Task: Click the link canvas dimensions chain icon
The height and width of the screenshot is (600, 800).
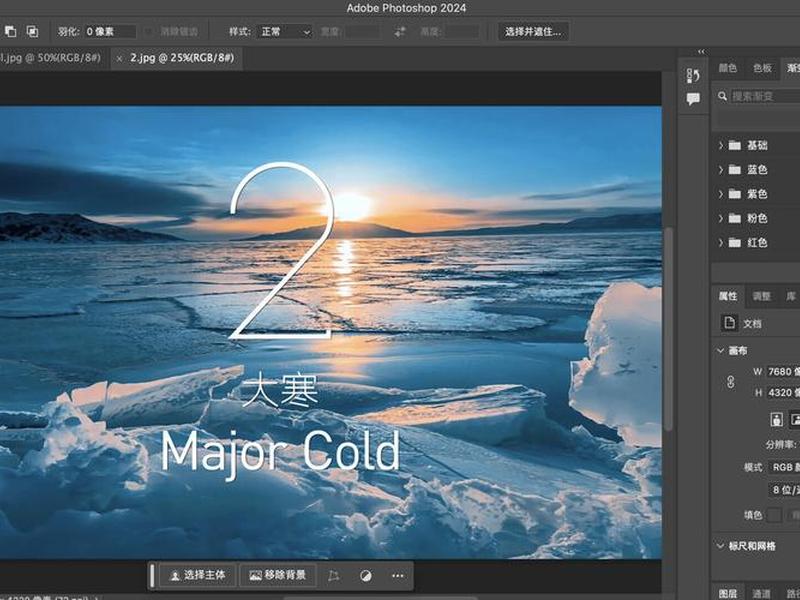Action: click(731, 382)
